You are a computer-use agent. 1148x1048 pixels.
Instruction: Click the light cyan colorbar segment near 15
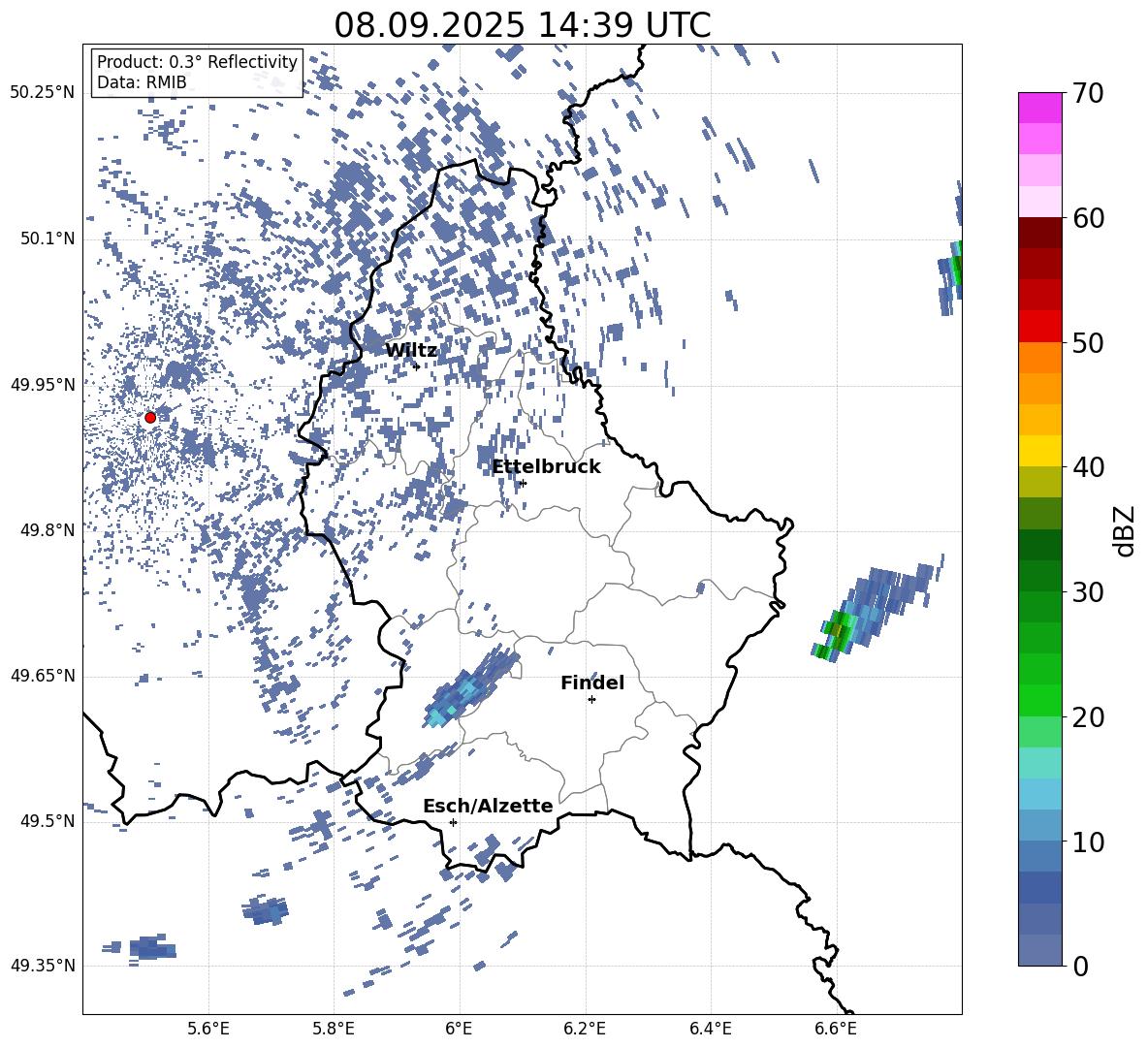click(x=1040, y=763)
